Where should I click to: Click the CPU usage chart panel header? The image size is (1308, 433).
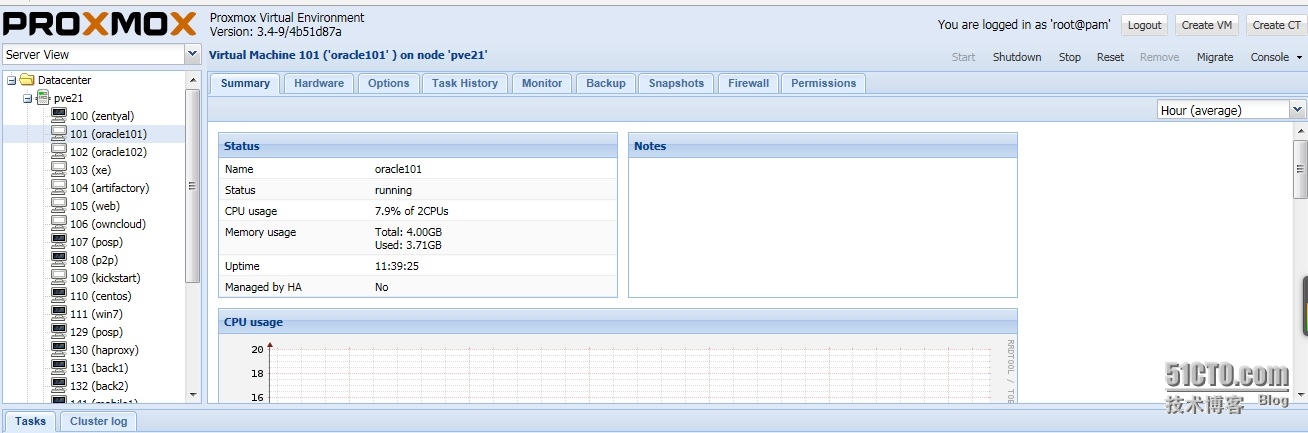pos(618,322)
